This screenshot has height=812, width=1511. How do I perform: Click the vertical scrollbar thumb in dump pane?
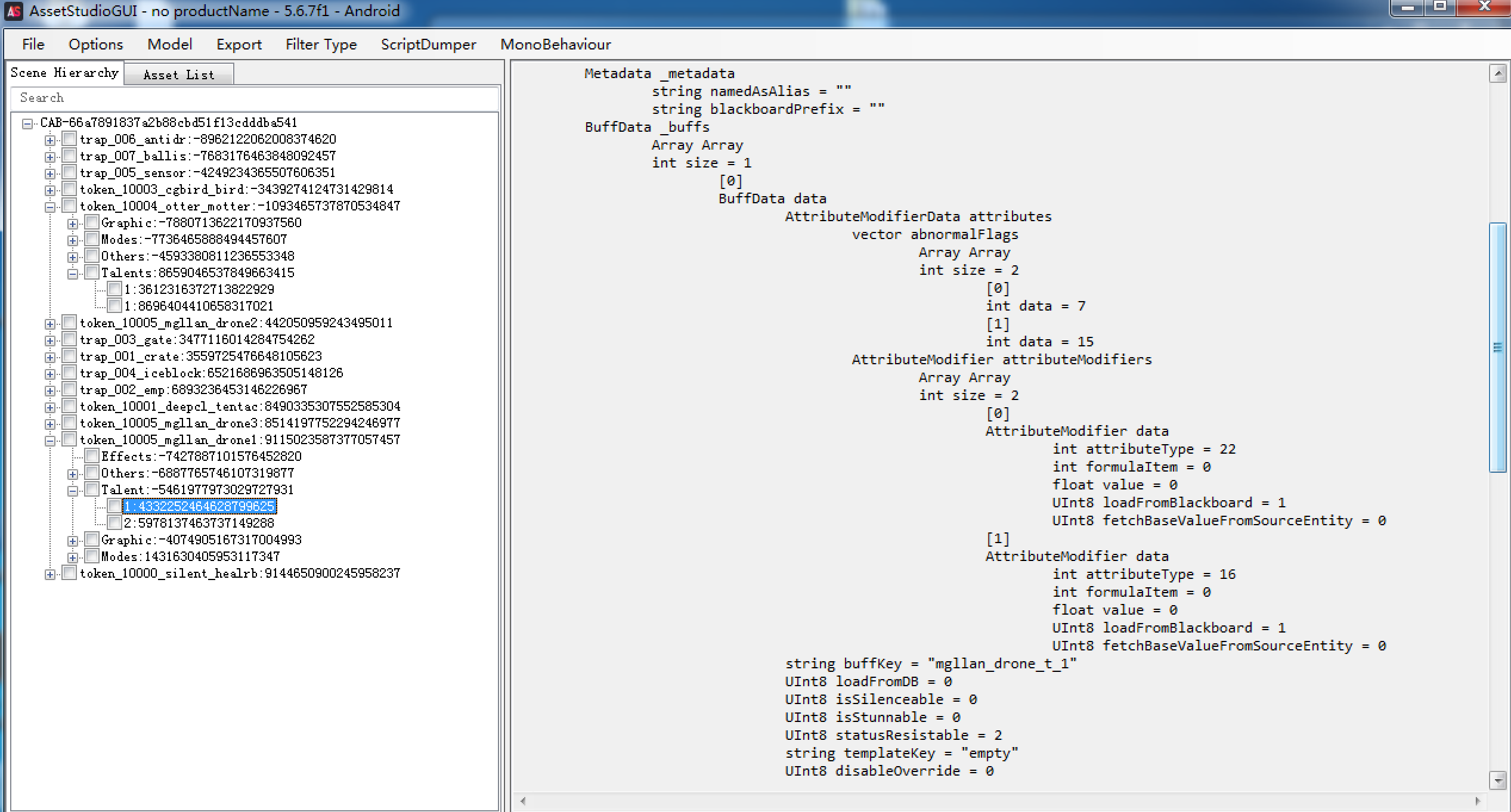click(x=1497, y=347)
